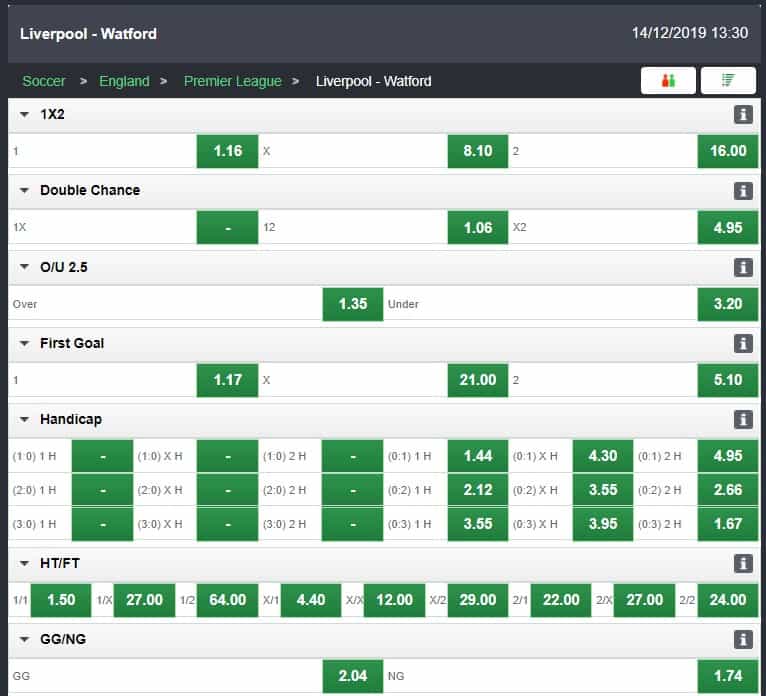This screenshot has width=766, height=696.
Task: Open Premier League breadcrumb link
Action: [x=233, y=81]
